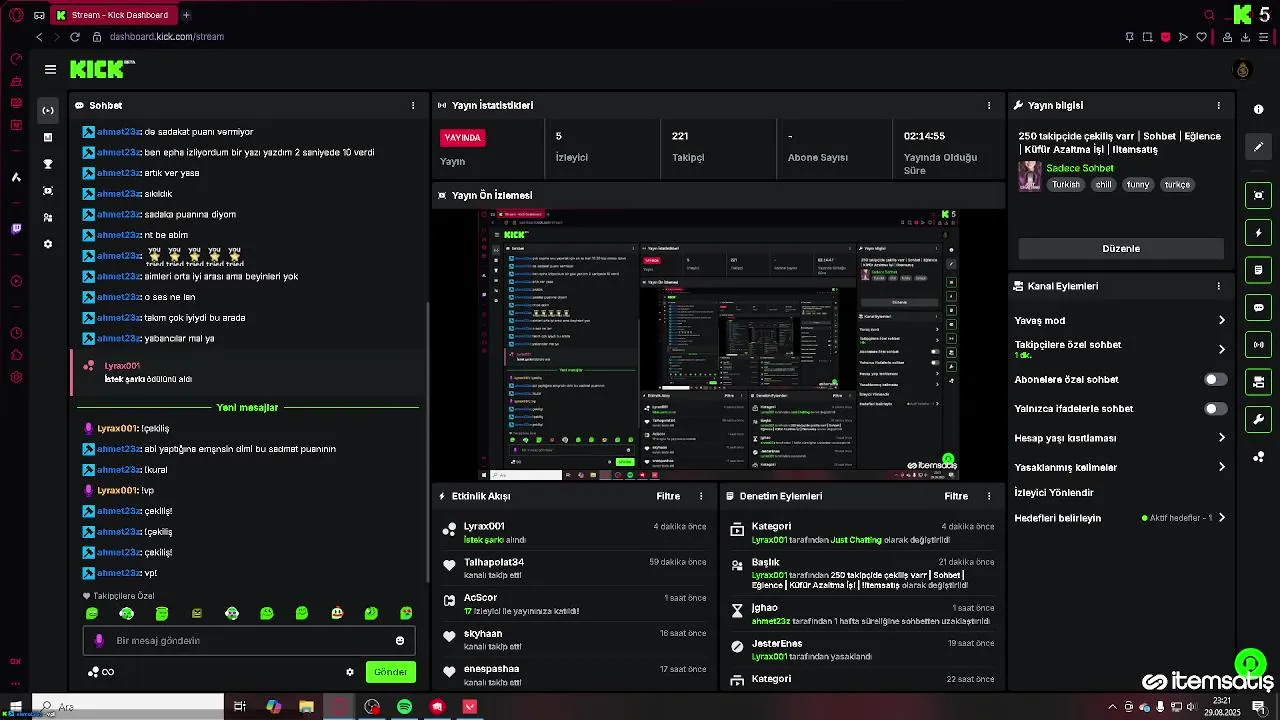Click the Turkish tag
Viewport: 1280px width, 720px height.
tap(1066, 185)
